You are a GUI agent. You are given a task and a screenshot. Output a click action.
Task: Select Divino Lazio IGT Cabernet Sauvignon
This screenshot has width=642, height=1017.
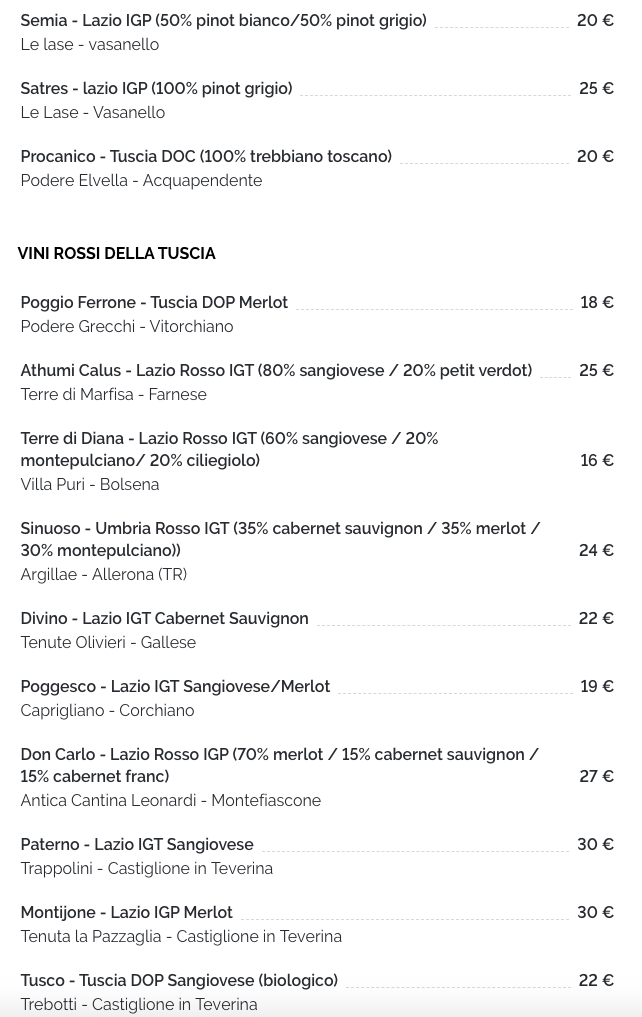tap(165, 619)
